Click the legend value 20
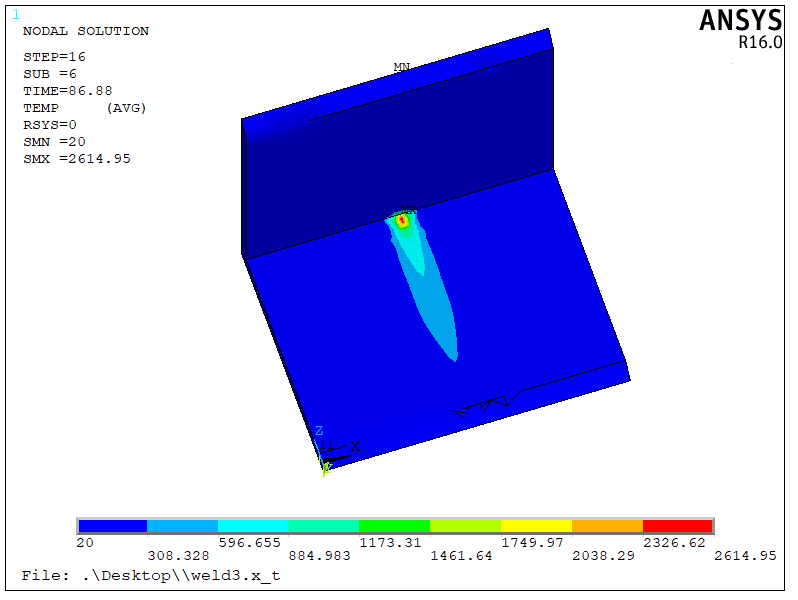The height and width of the screenshot is (600, 798). coord(85,542)
